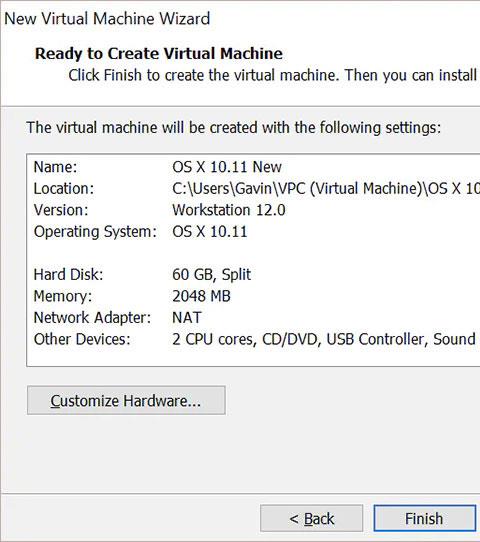Select the '60 GB, Split' hard disk value
Screen dimensions: 480x542
(x=211, y=274)
